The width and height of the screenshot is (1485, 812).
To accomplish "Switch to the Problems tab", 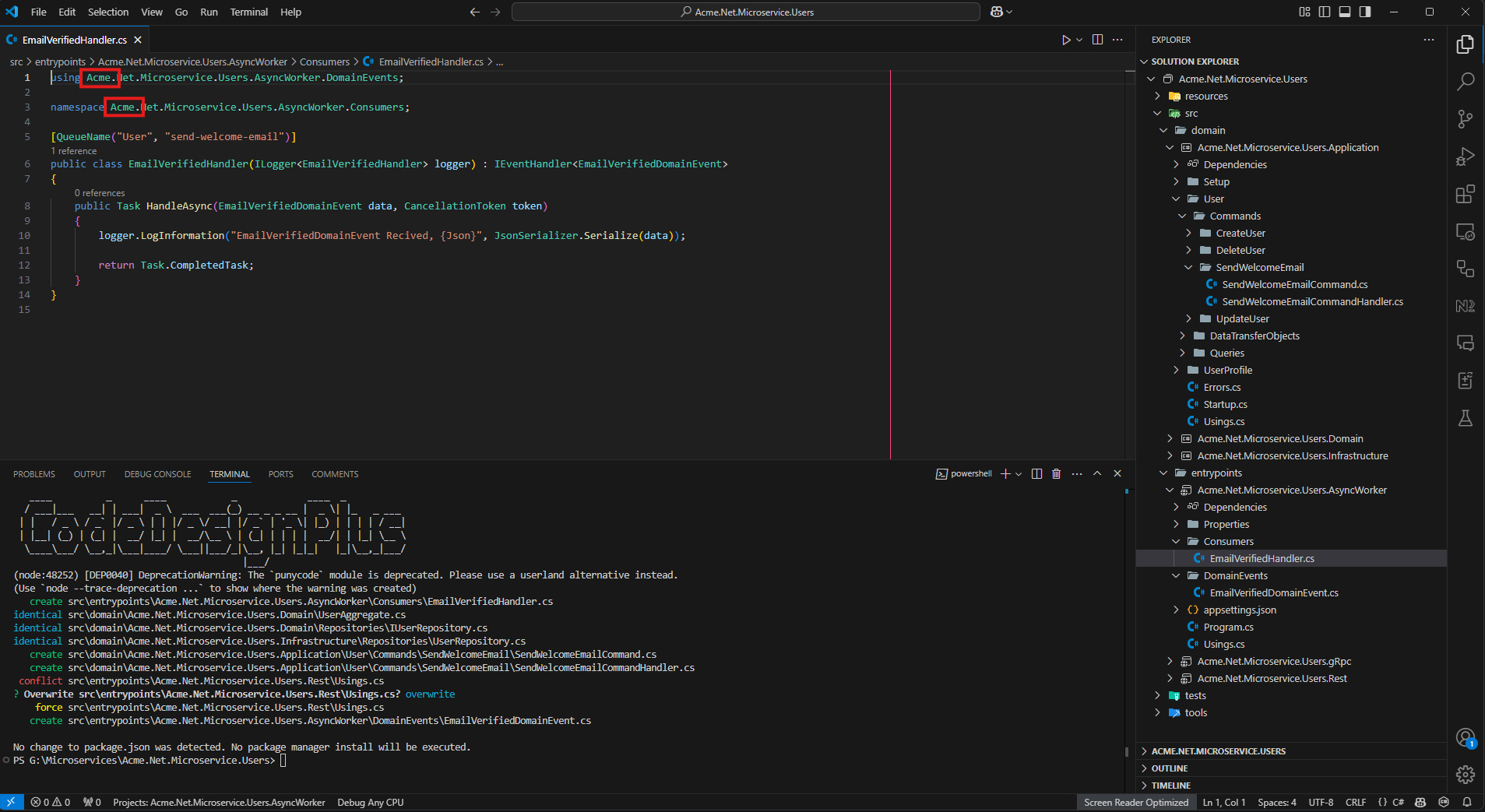I will point(34,474).
